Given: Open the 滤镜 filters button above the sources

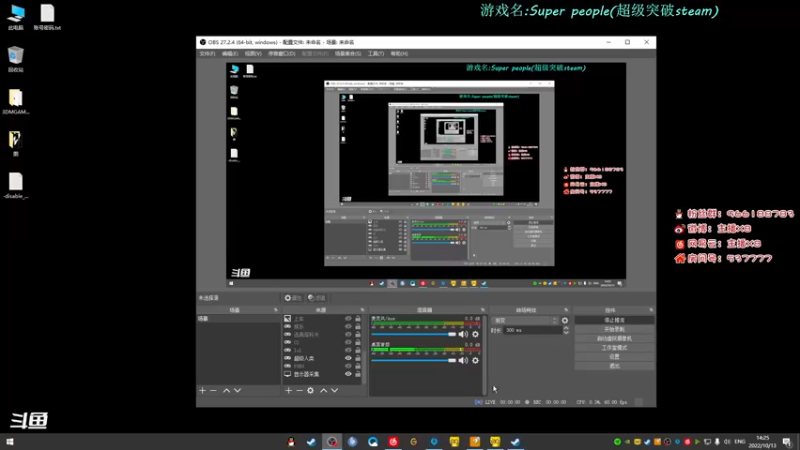Looking at the screenshot, I should [x=317, y=298].
